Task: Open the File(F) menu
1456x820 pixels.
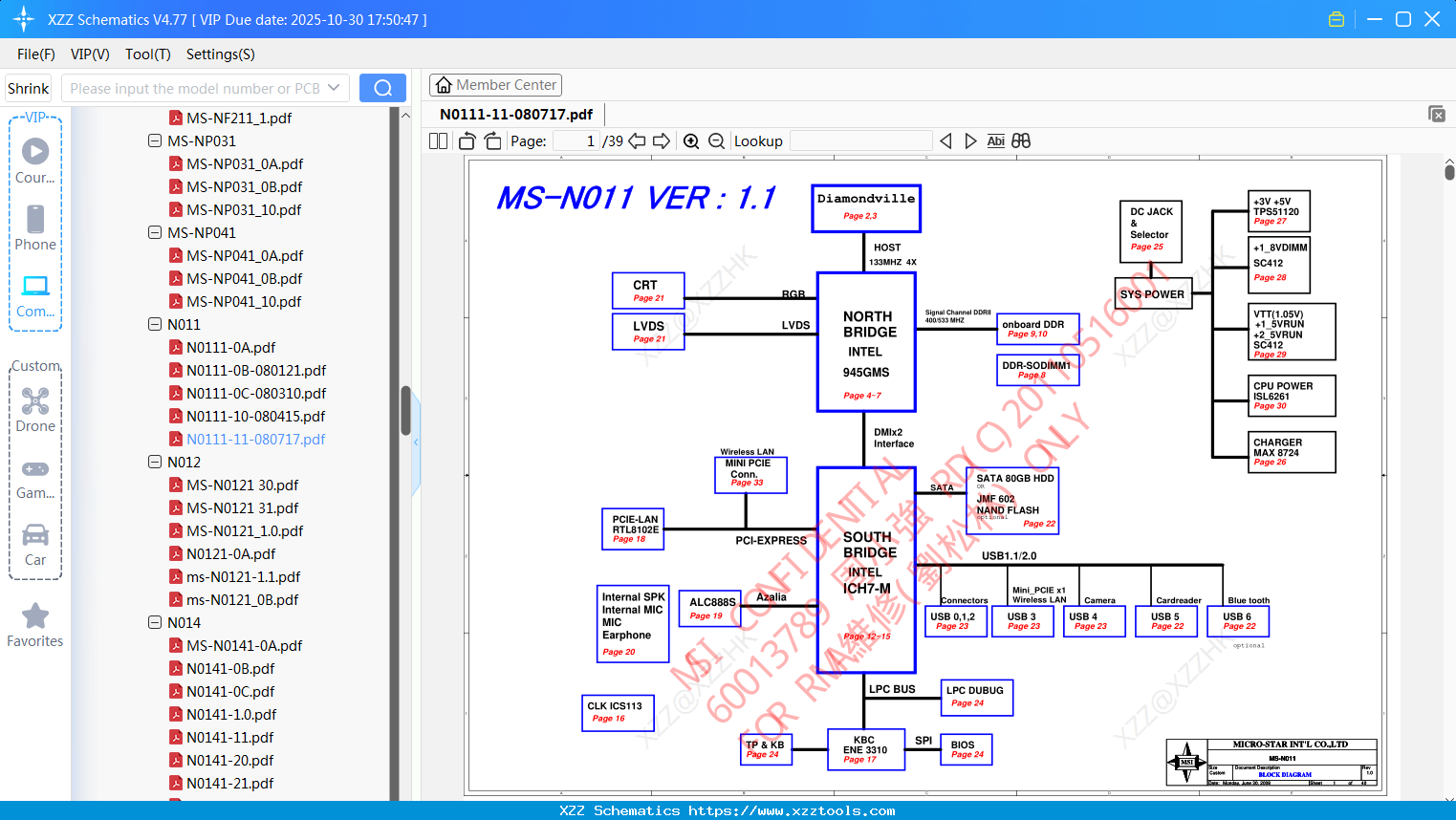Action: point(36,54)
